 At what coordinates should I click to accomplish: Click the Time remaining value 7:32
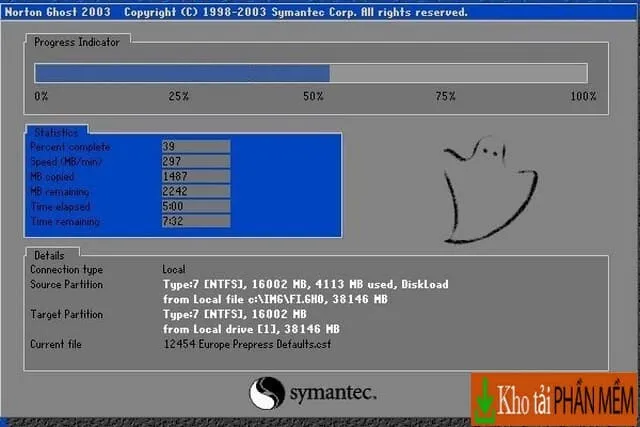point(196,221)
